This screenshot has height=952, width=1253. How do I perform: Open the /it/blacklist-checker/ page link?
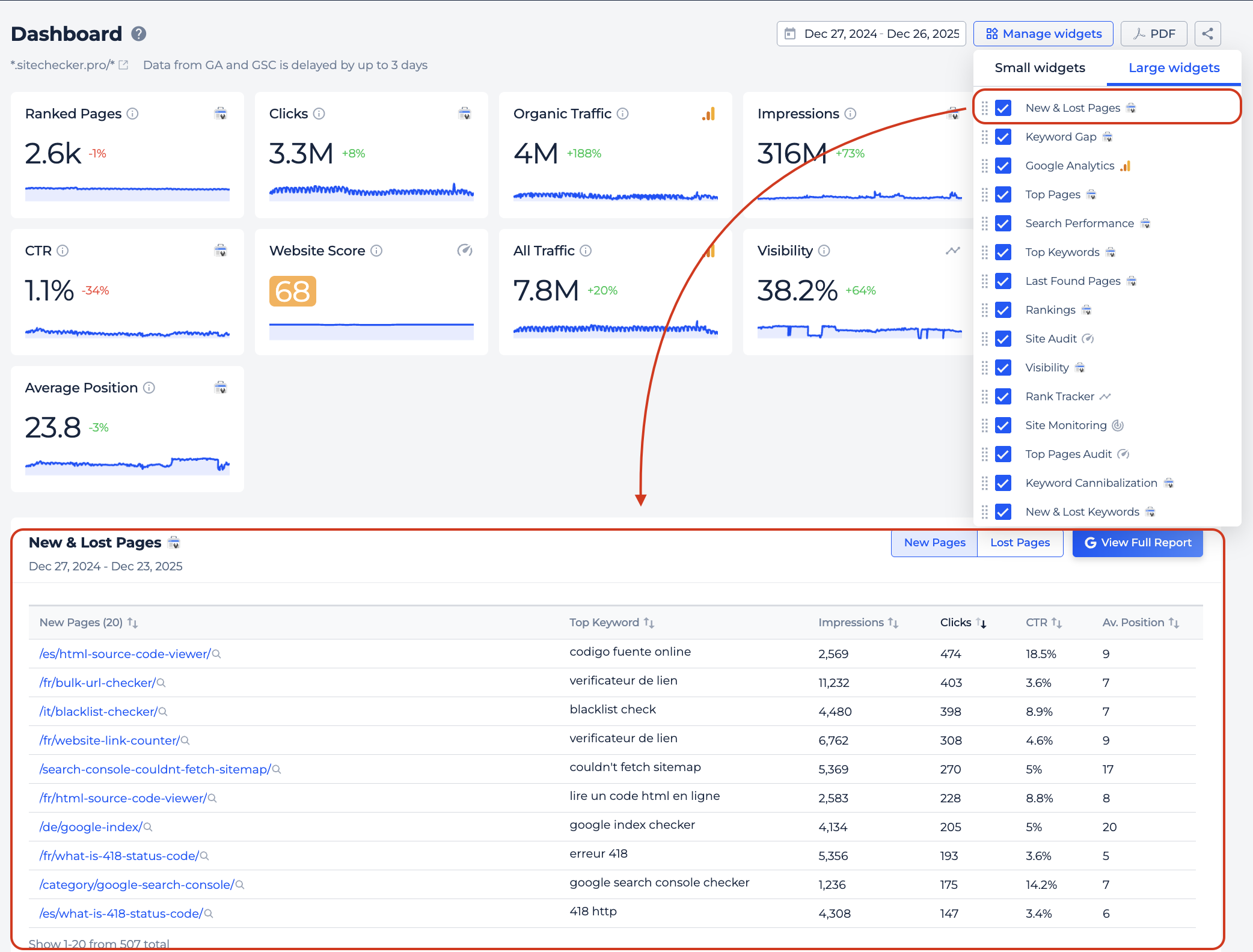click(x=98, y=712)
